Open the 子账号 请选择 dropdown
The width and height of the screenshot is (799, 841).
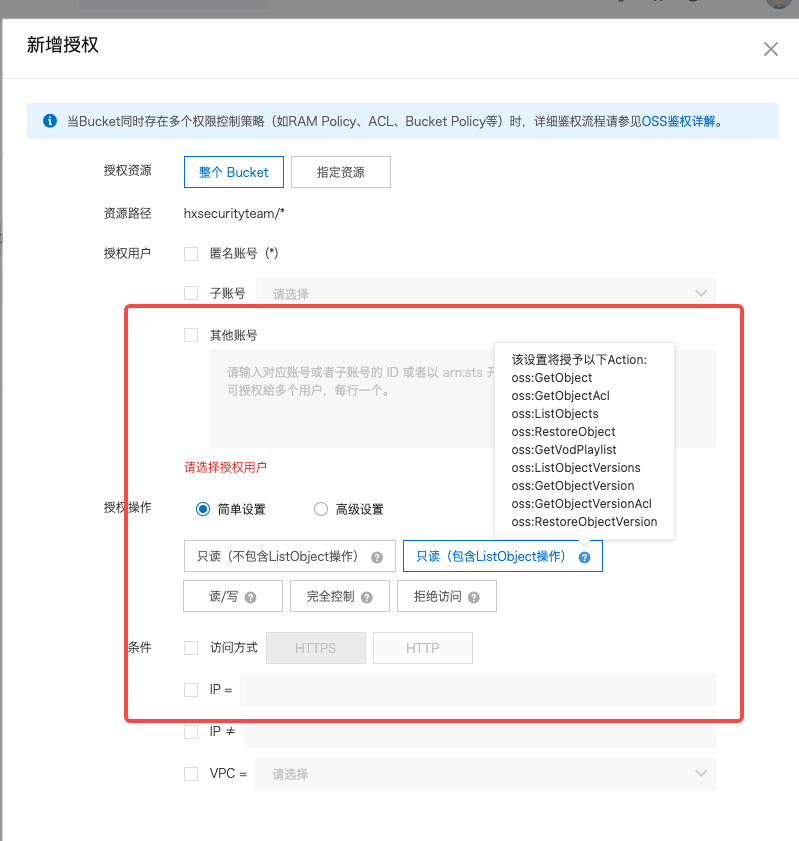pyautogui.click(x=486, y=293)
